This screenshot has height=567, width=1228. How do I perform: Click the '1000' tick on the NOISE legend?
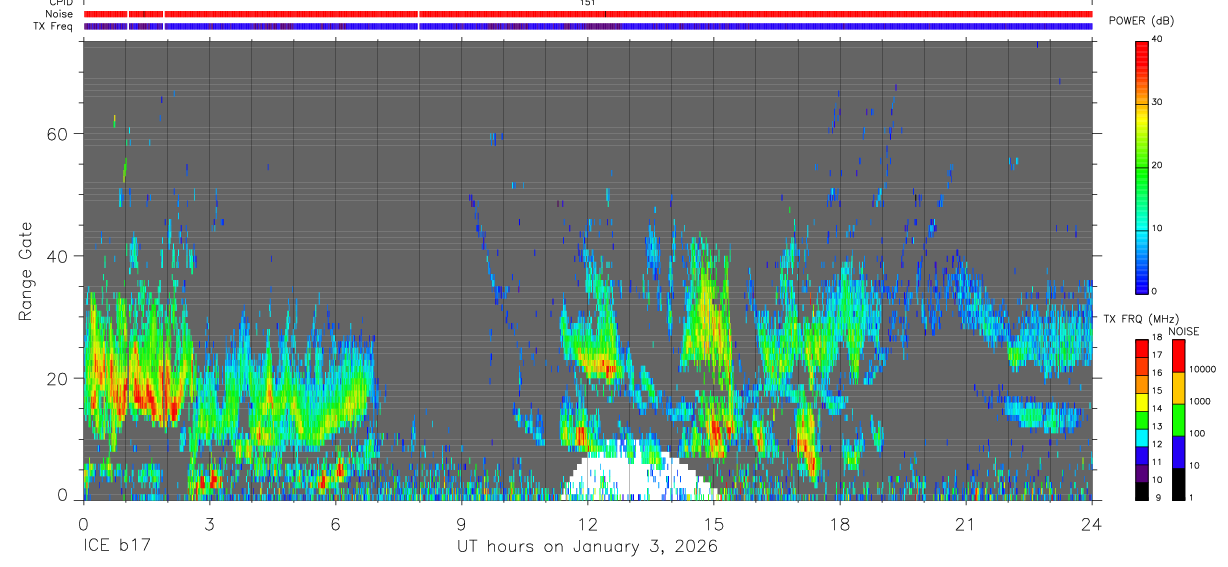(x=1199, y=401)
